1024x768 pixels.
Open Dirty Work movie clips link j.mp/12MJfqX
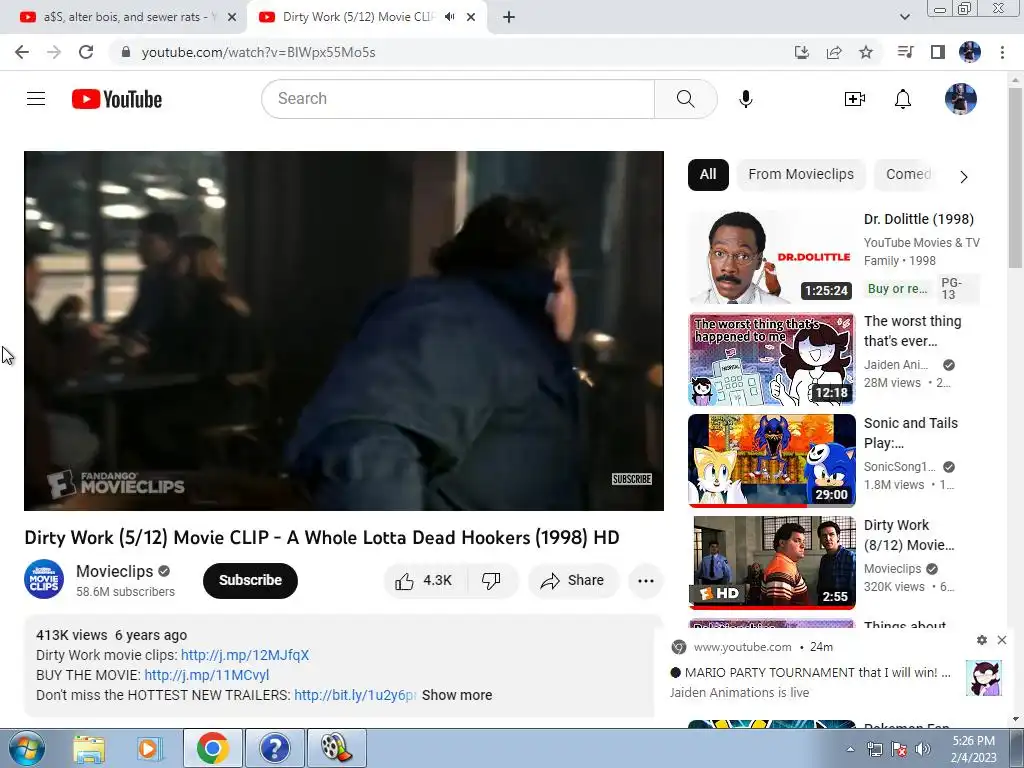[245, 655]
